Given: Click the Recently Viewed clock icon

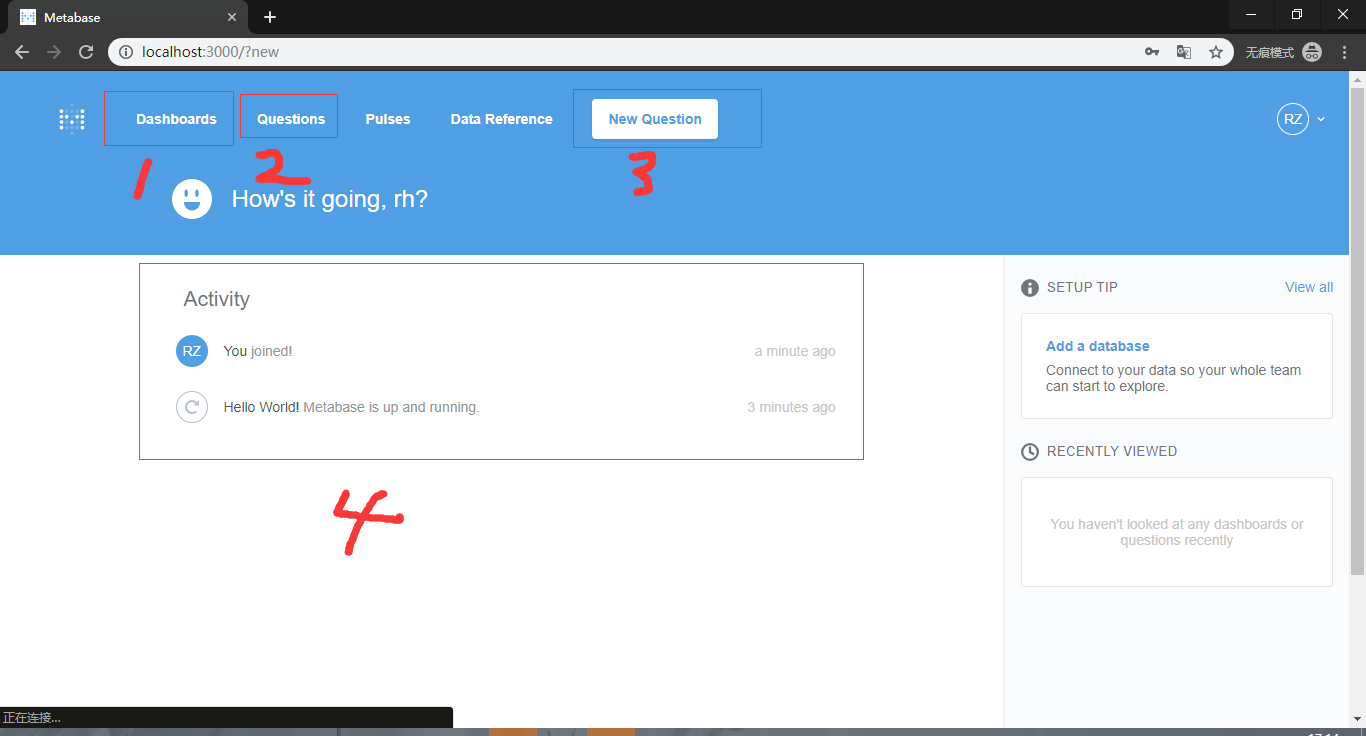Looking at the screenshot, I should pos(1030,451).
